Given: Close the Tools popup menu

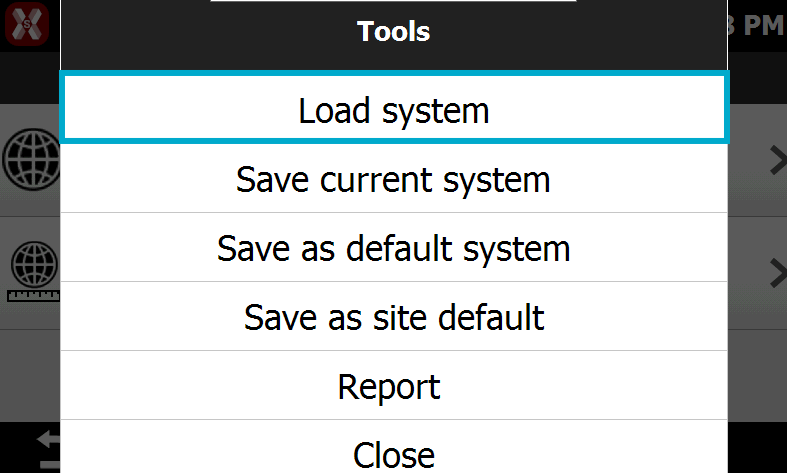Looking at the screenshot, I should (x=394, y=447).
